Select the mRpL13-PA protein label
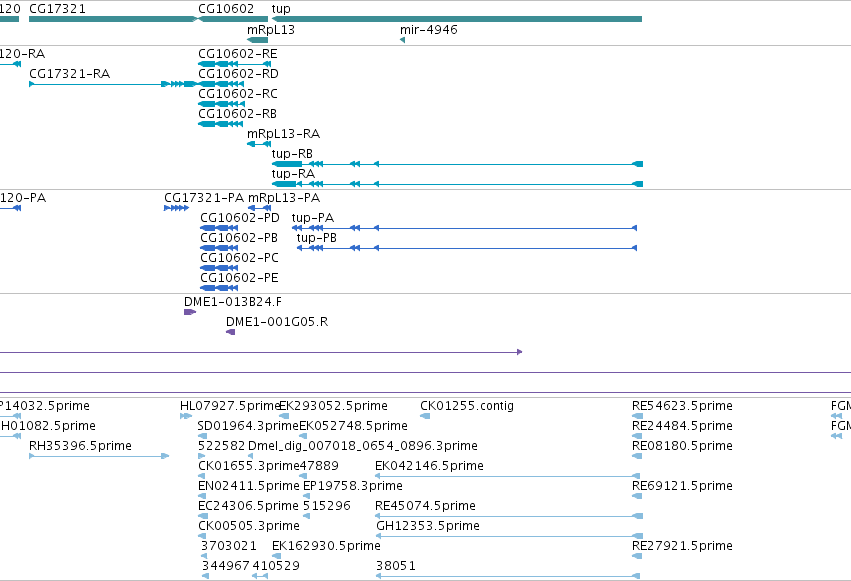 tap(284, 198)
